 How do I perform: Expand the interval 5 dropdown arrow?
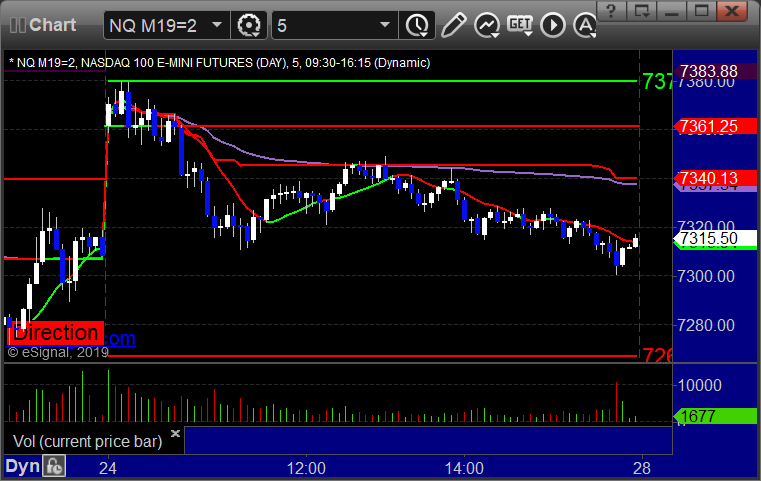click(x=384, y=24)
